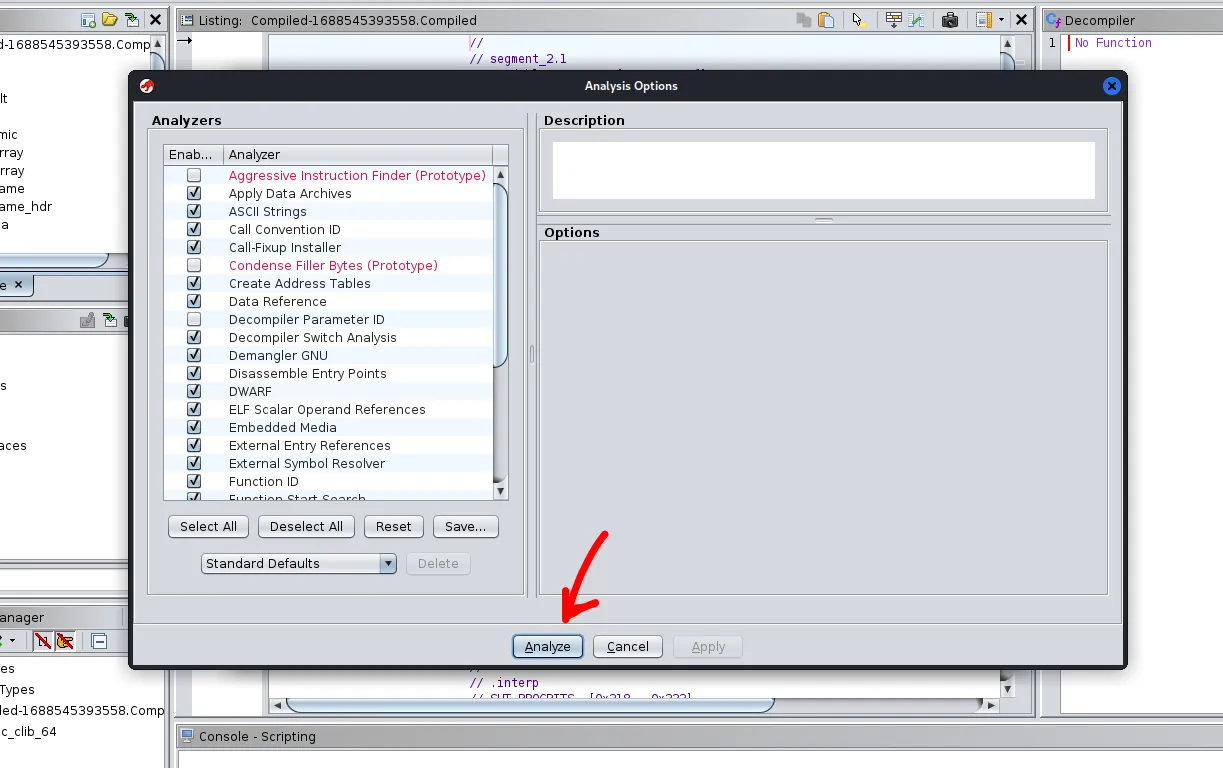The height and width of the screenshot is (768, 1223).
Task: Click the Description text area
Action: (x=823, y=170)
